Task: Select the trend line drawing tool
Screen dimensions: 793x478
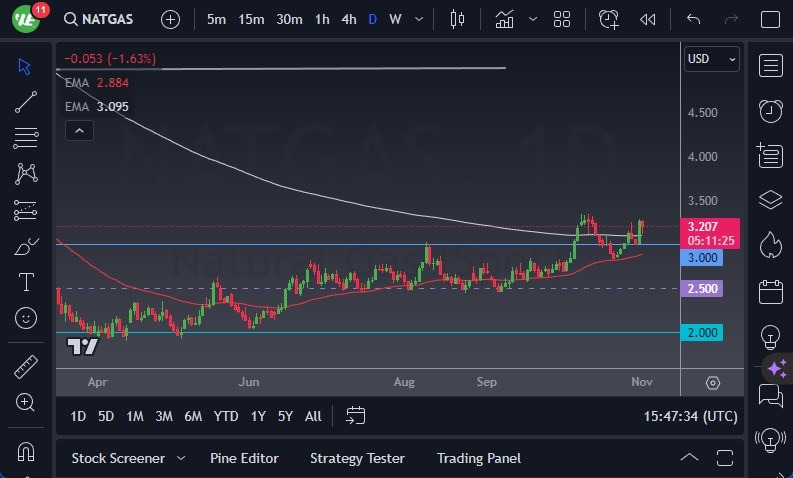Action: [x=26, y=101]
